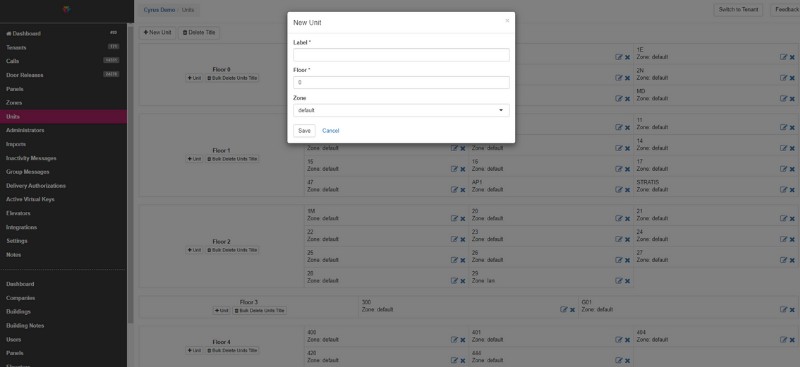Edit unit 20

tap(618, 218)
